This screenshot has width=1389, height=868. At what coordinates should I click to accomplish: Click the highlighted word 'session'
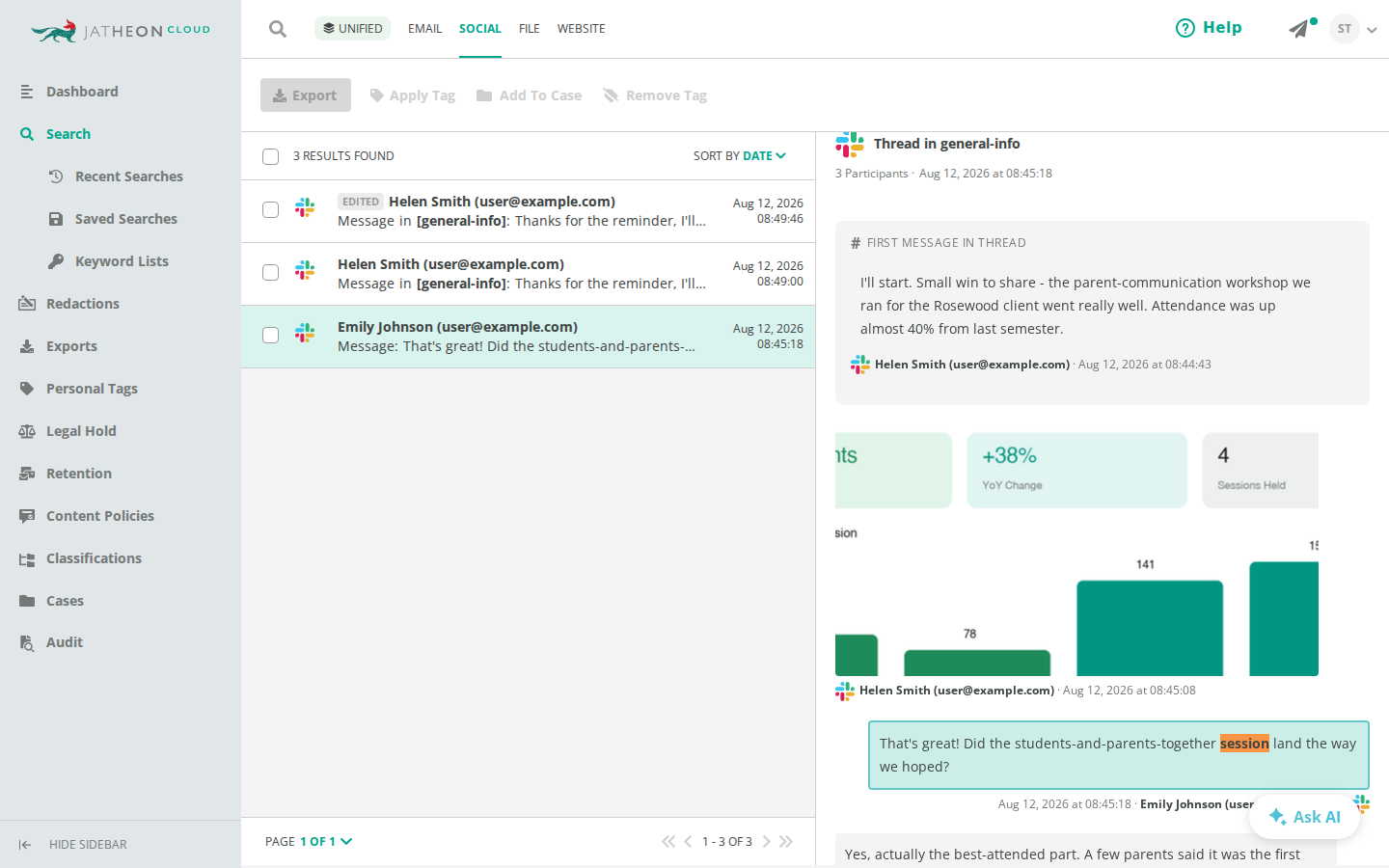pos(1244,744)
